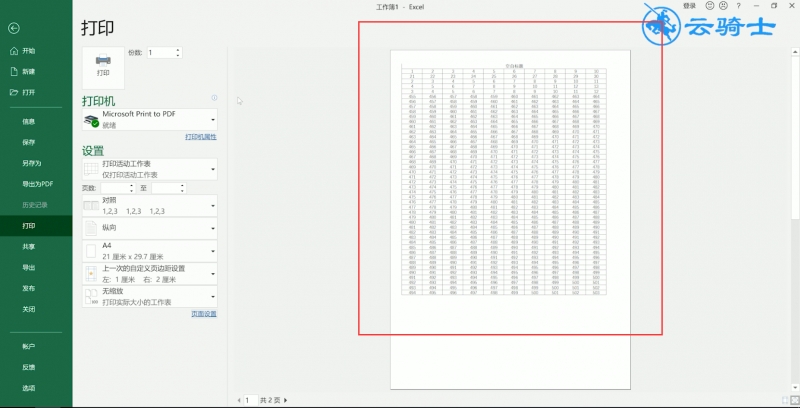This screenshot has width=800, height=408.
Task: Expand the 对照 collation dropdown
Action: (x=150, y=206)
